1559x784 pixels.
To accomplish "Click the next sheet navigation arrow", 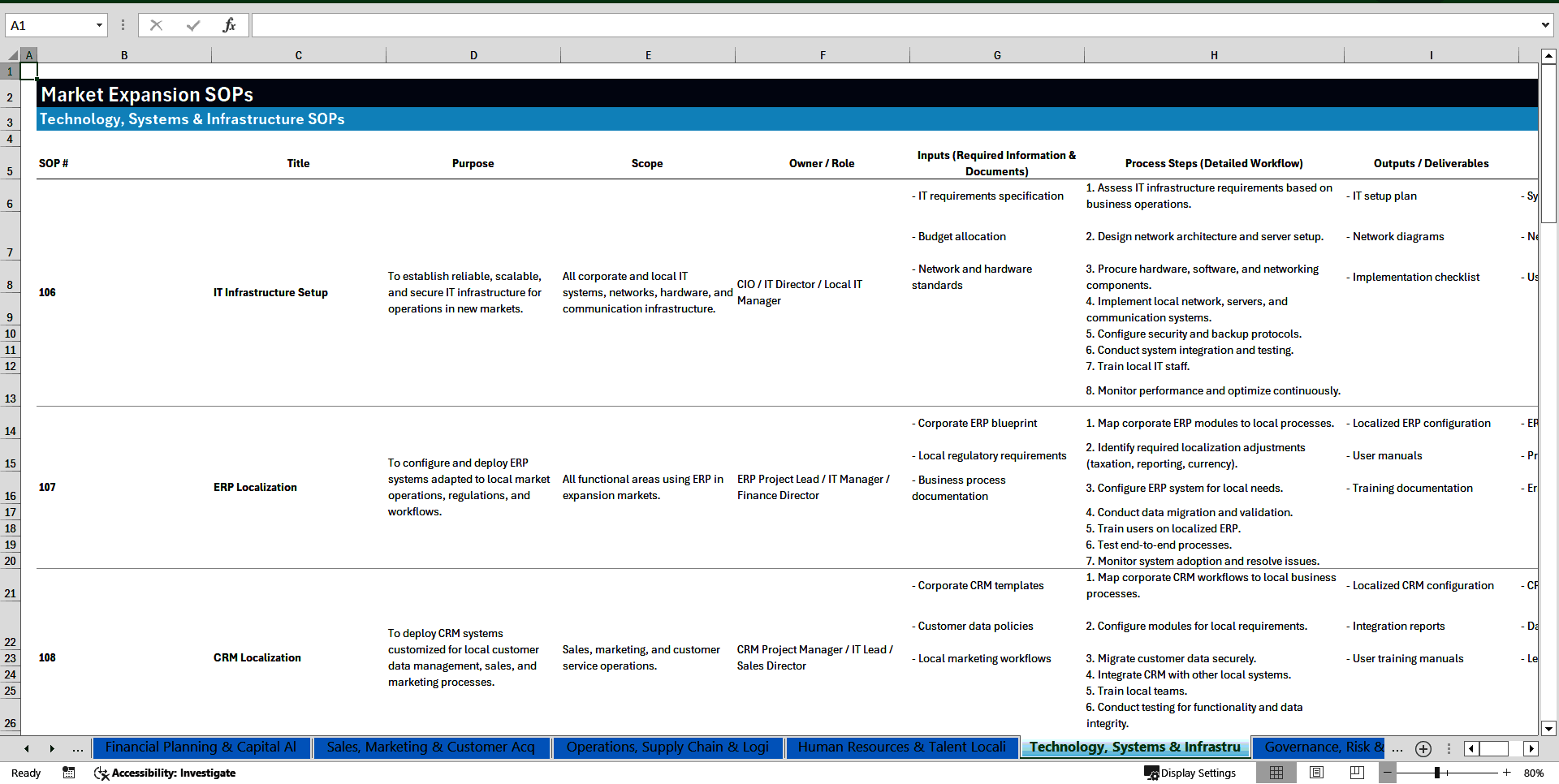I will click(52, 748).
